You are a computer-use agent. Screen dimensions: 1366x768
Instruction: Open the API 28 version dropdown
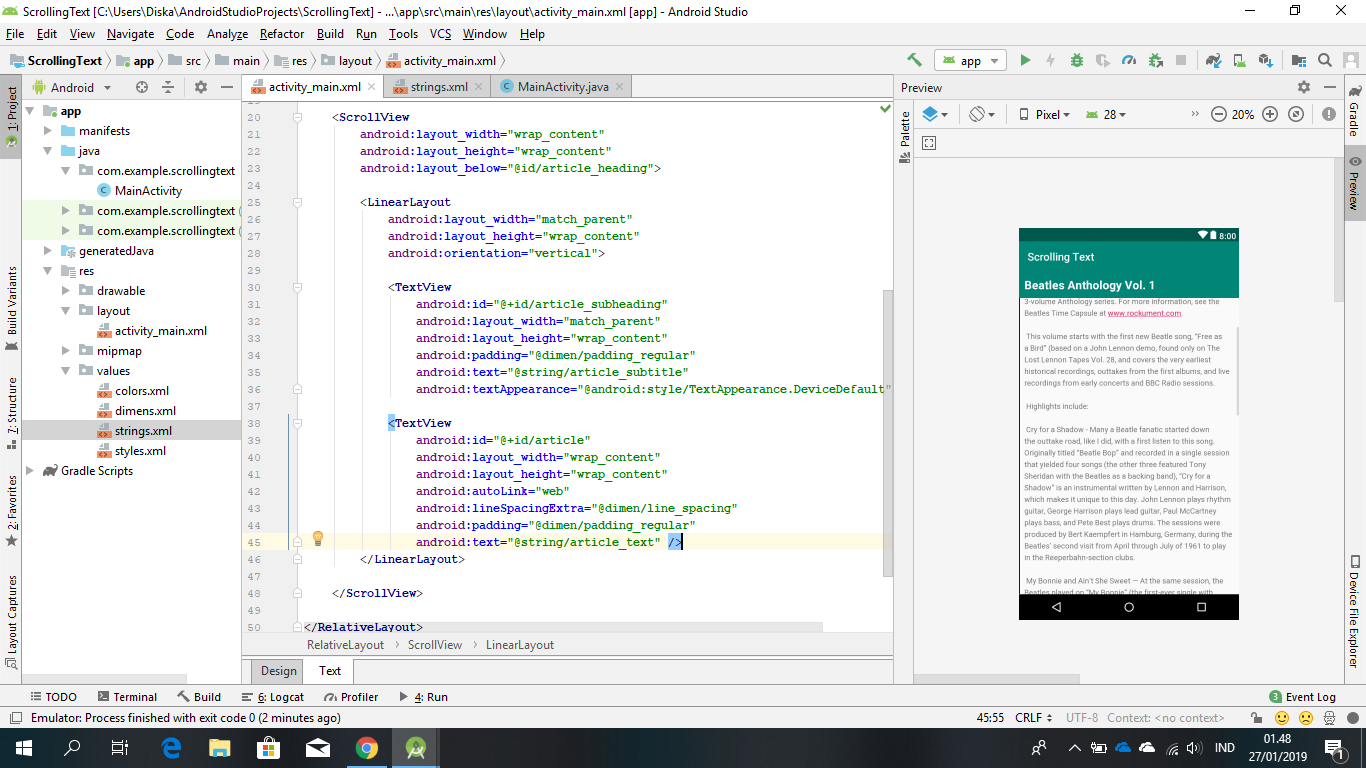point(1105,114)
